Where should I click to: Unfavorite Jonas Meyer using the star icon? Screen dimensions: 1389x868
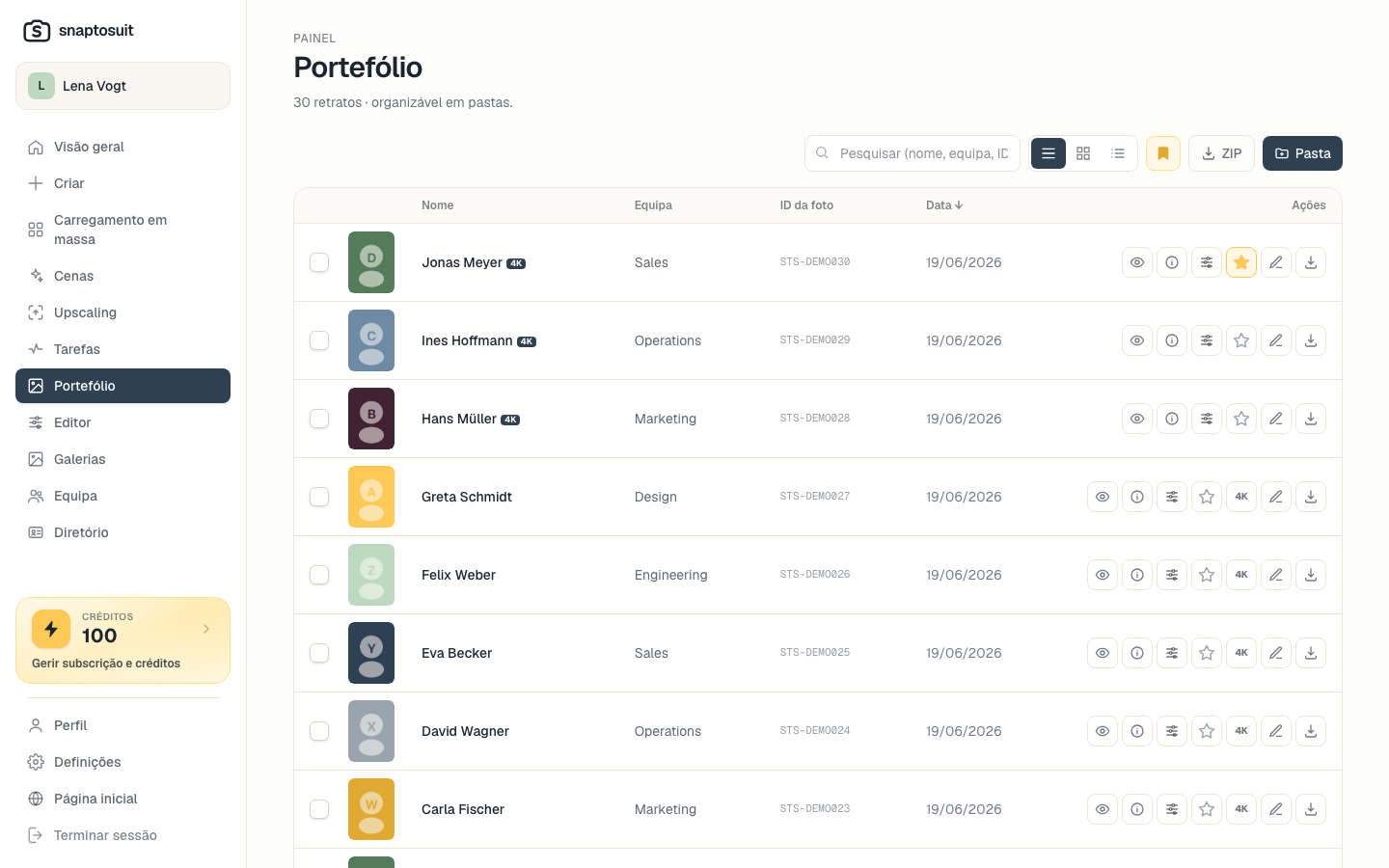1241,262
